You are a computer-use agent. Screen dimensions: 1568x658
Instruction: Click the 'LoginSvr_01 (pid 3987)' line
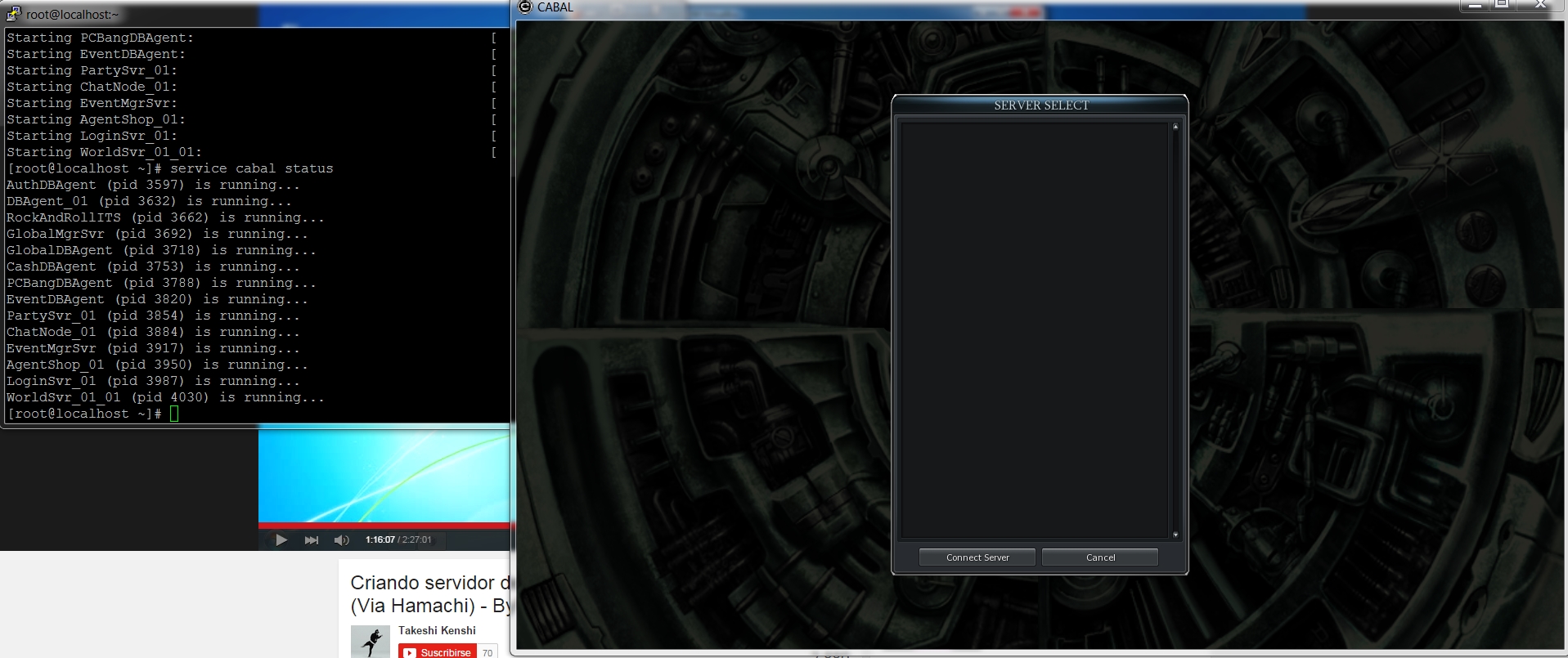[154, 381]
